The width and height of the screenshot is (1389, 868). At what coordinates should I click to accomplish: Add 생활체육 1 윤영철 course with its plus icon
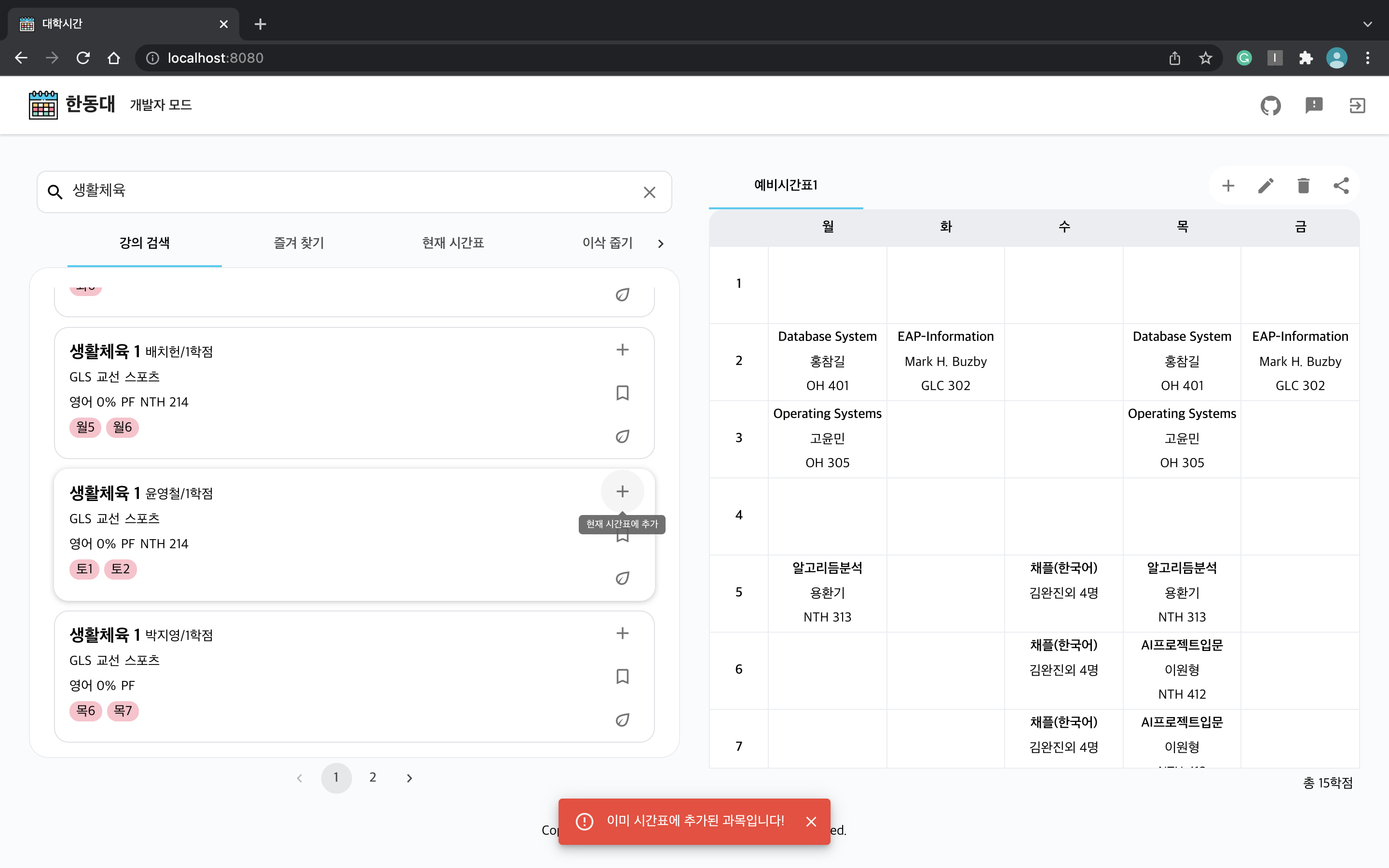tap(622, 491)
